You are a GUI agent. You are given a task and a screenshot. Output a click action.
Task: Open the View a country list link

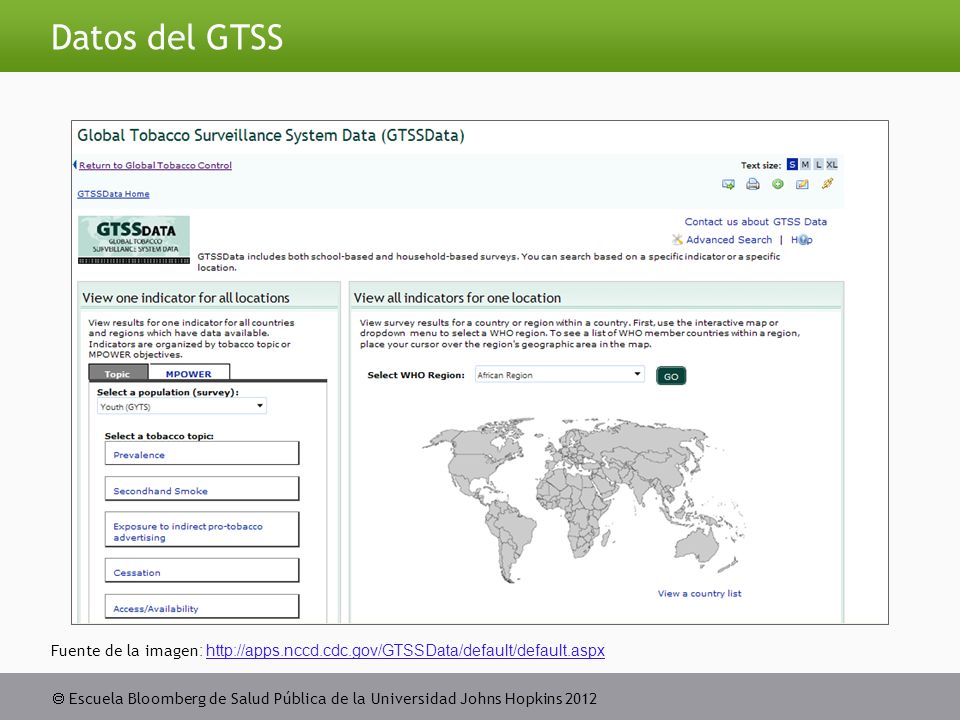coord(699,593)
